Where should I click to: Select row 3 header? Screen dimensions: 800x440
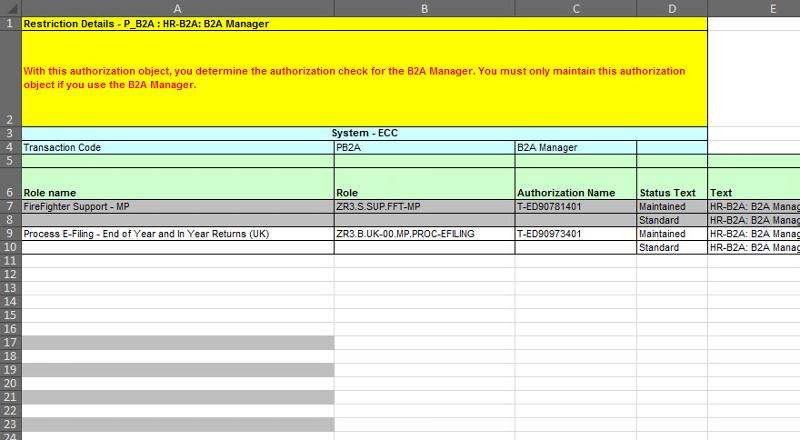tap(10, 133)
